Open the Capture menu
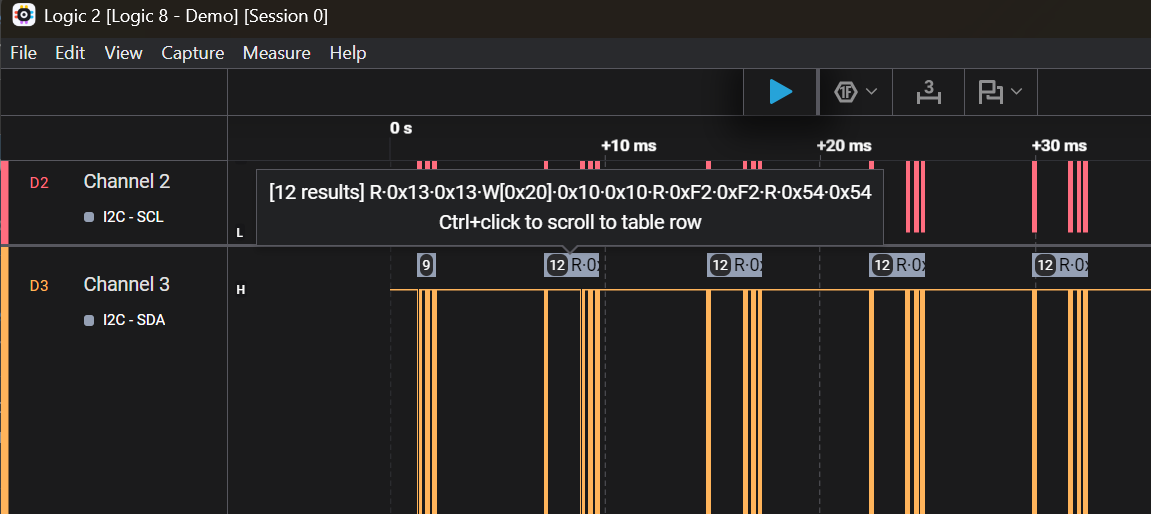Screen dimensions: 1151x514 pos(193,53)
